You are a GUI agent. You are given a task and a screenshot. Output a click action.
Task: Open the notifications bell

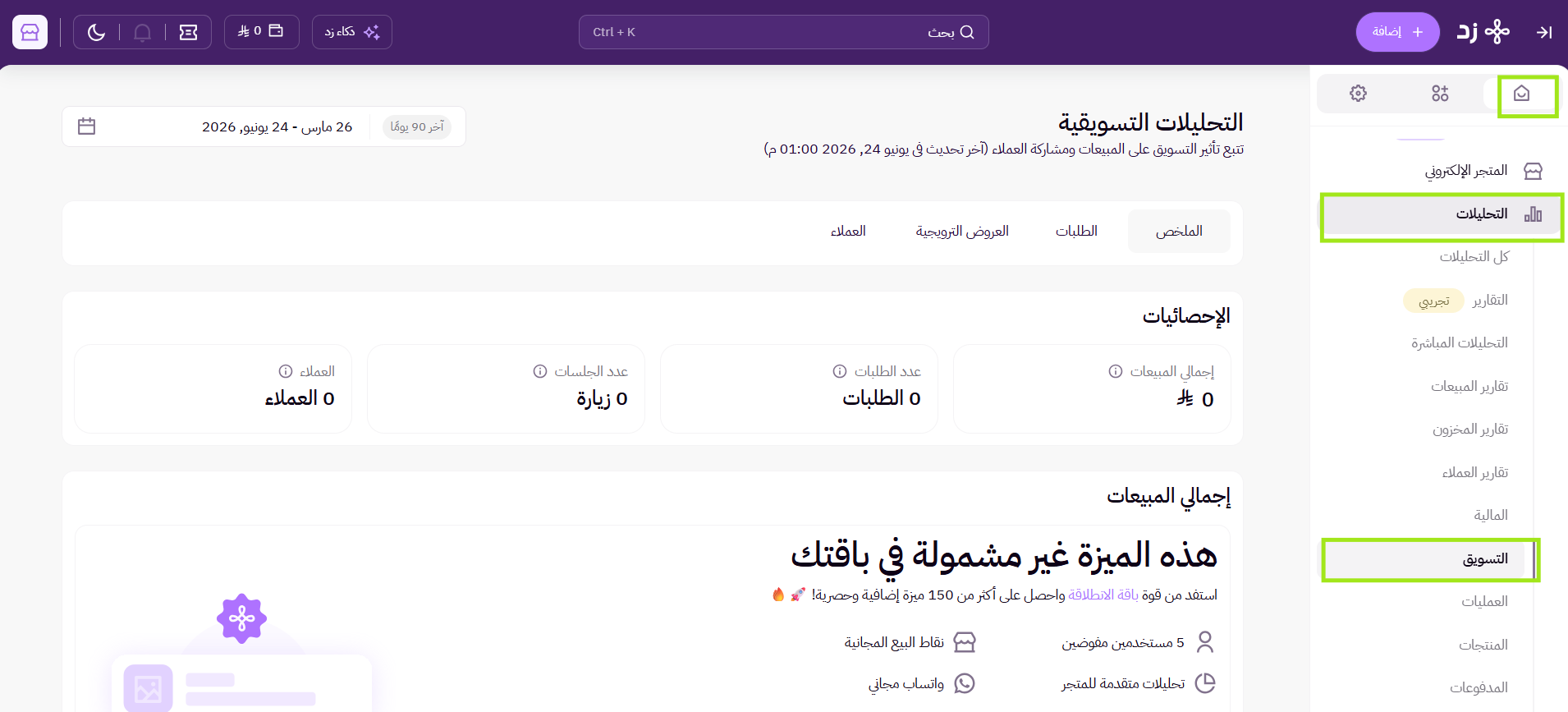click(142, 32)
